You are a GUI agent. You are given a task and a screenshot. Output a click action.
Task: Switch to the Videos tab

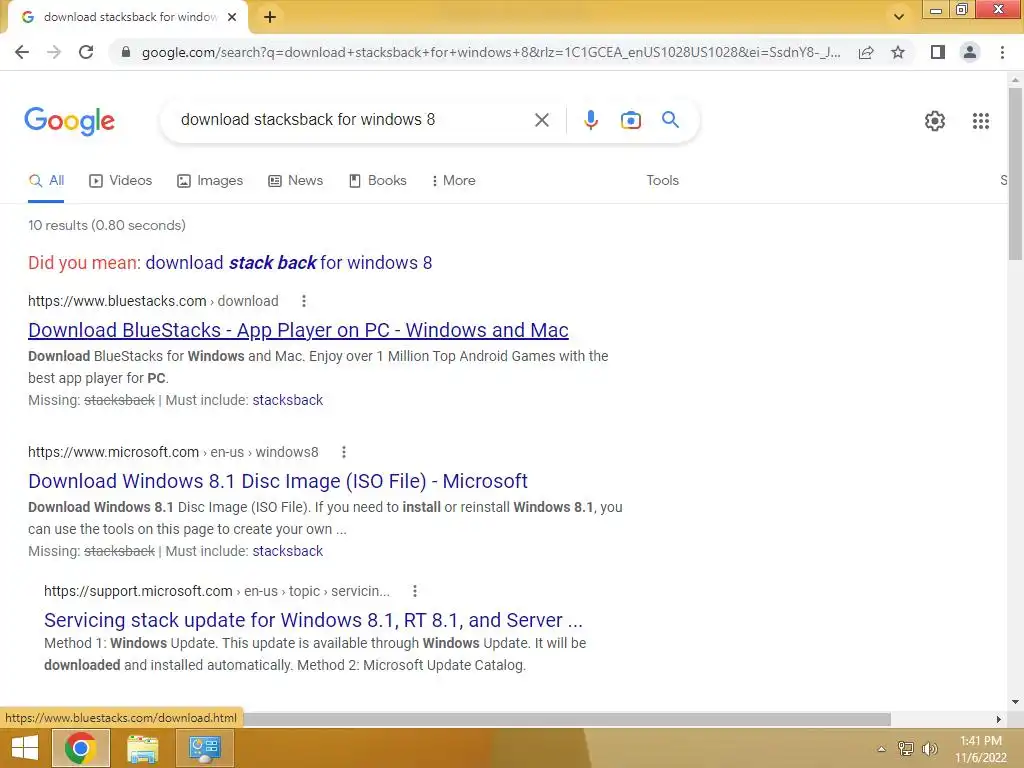click(120, 181)
